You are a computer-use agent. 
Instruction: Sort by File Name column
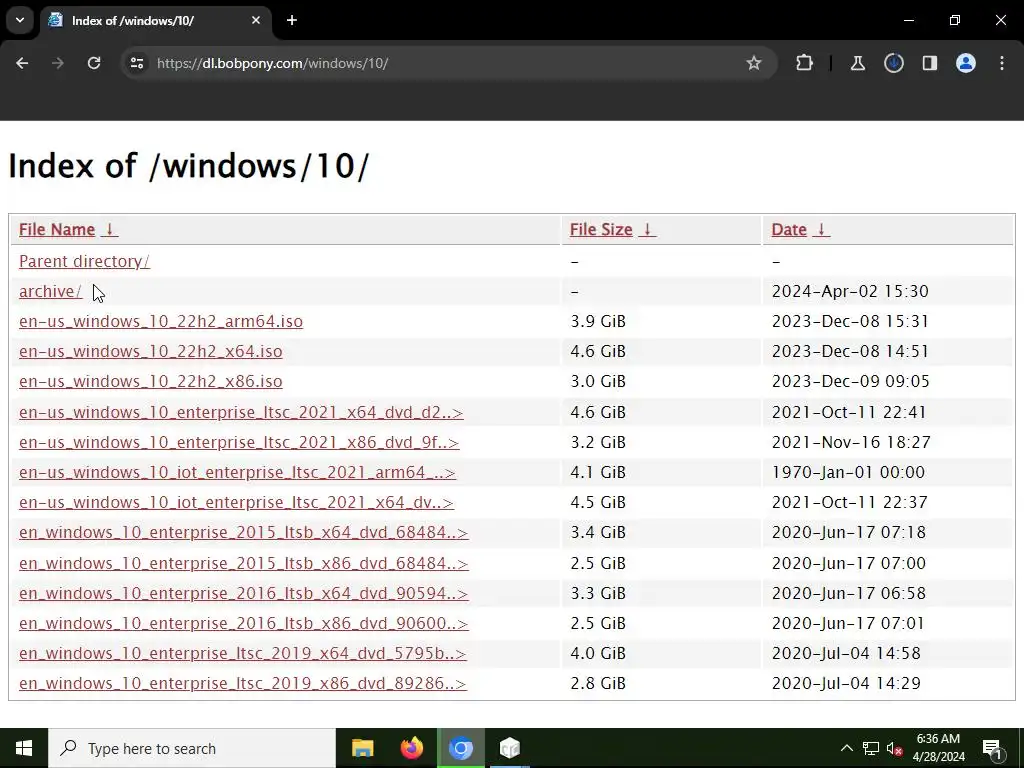(68, 230)
